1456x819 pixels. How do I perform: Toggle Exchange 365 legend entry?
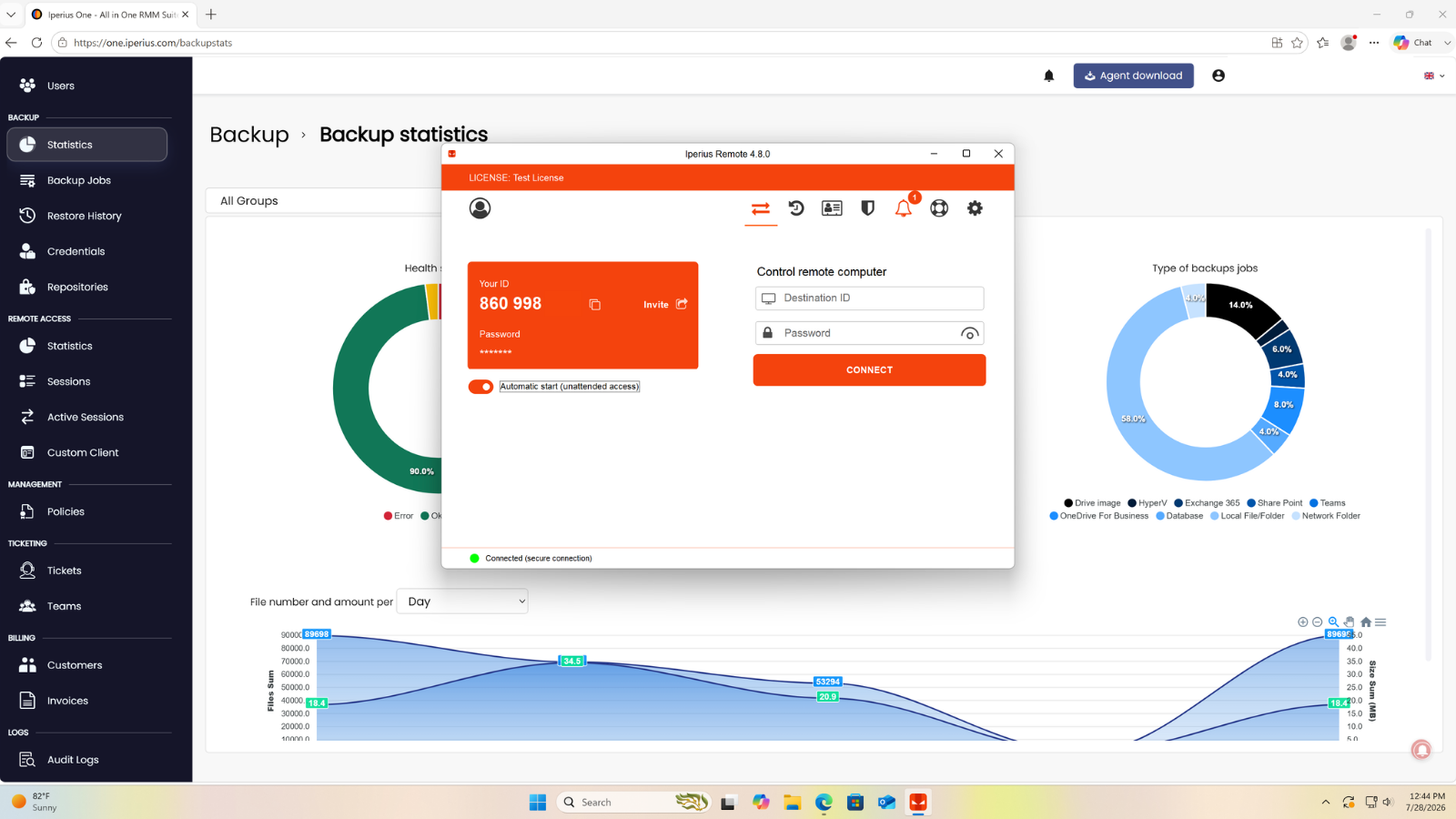(x=1207, y=503)
